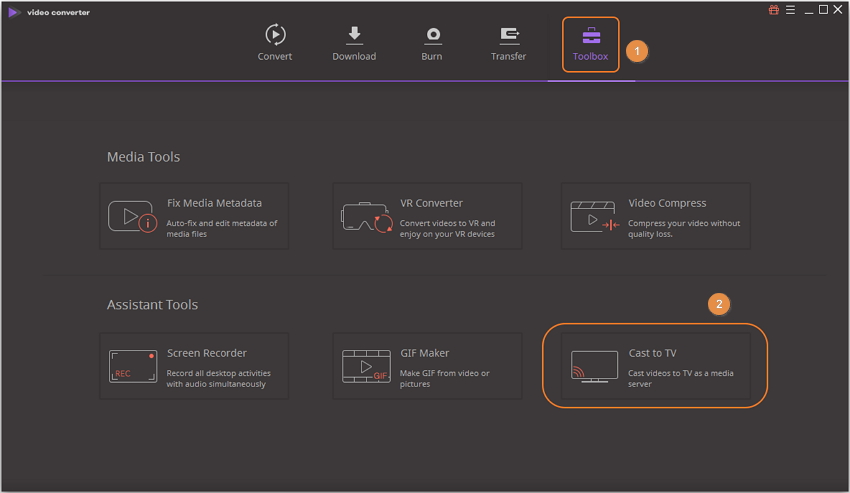Click 'Cast videos to TV as a media server' text
Viewport: 850px width, 493px height.
coord(681,379)
